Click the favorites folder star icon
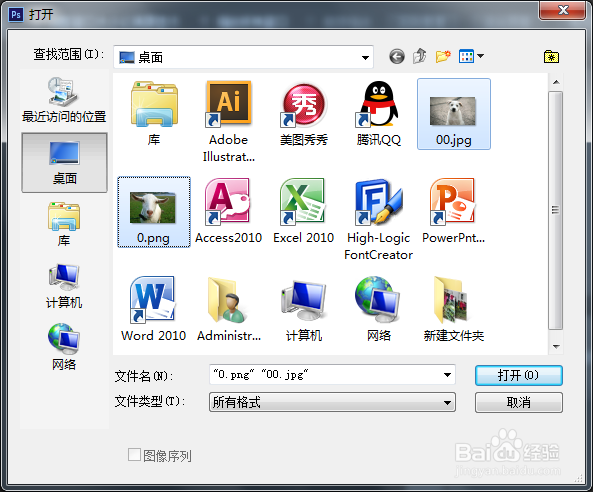 [551, 57]
